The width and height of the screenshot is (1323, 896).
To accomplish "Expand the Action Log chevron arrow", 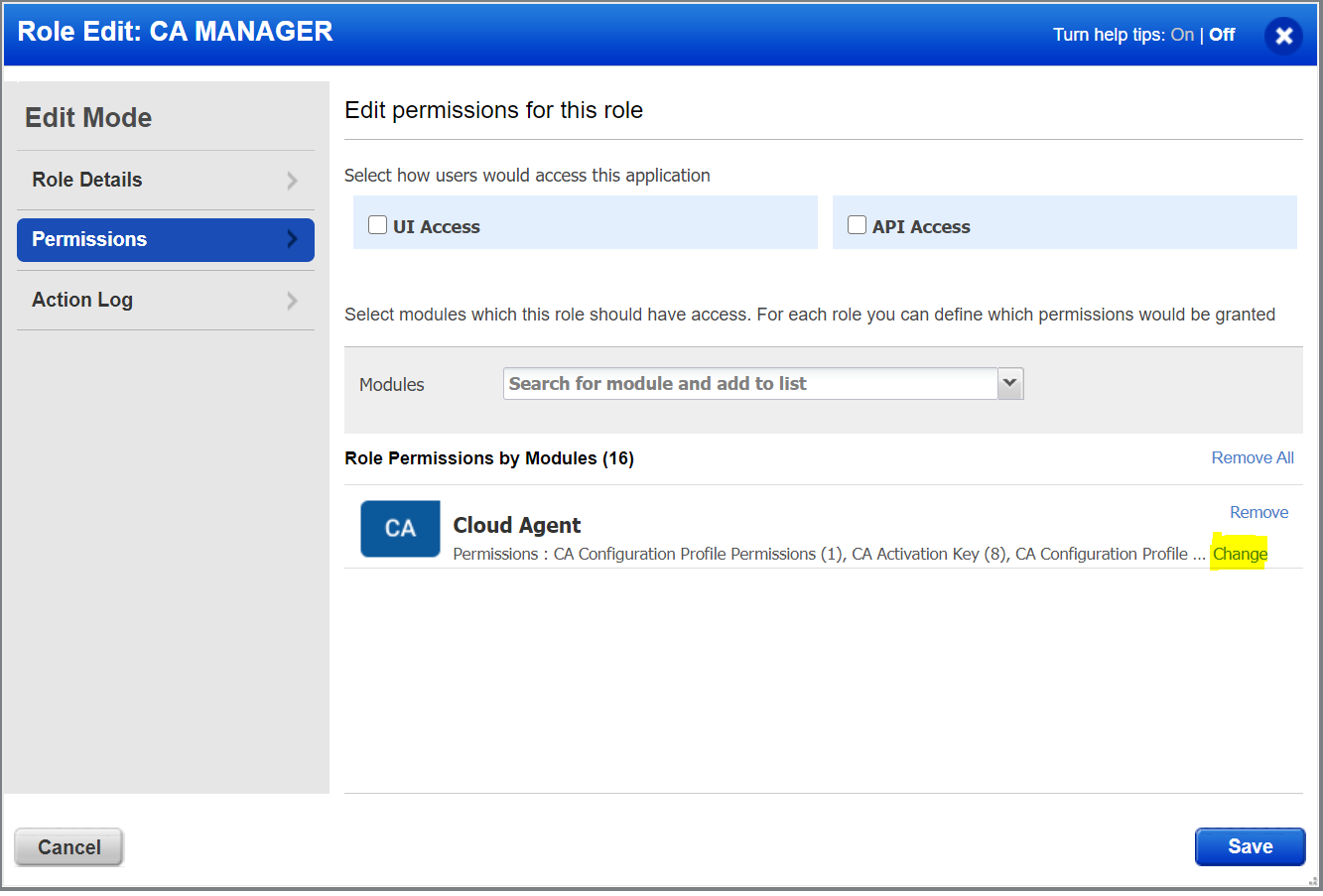I will tap(292, 300).
